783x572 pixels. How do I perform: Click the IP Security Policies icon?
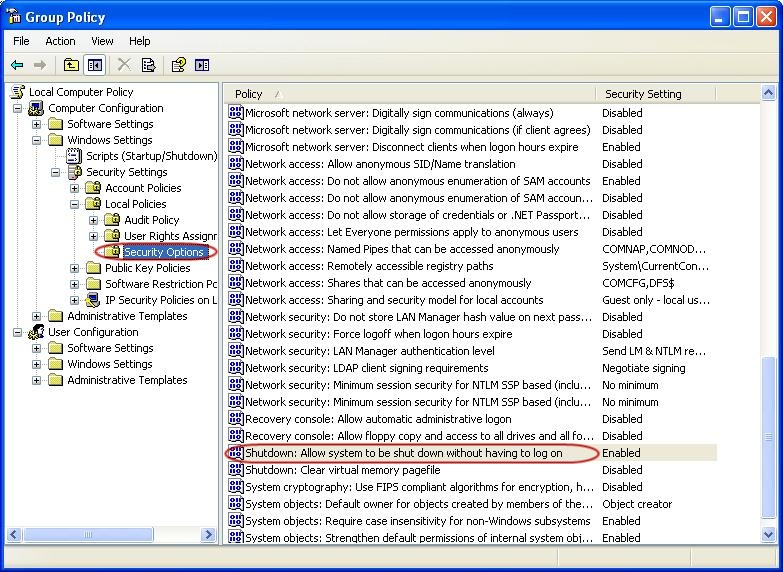click(93, 300)
